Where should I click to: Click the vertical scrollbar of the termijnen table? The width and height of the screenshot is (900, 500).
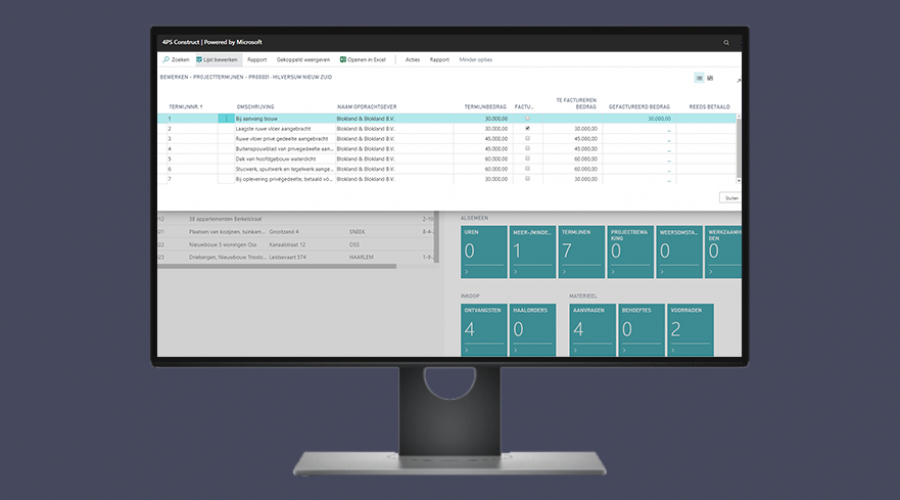click(739, 148)
